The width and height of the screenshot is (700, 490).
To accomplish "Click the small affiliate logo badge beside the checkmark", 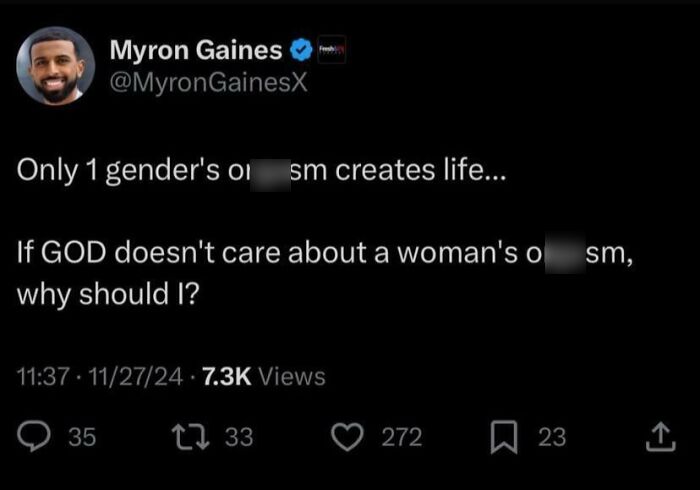I will [x=330, y=49].
